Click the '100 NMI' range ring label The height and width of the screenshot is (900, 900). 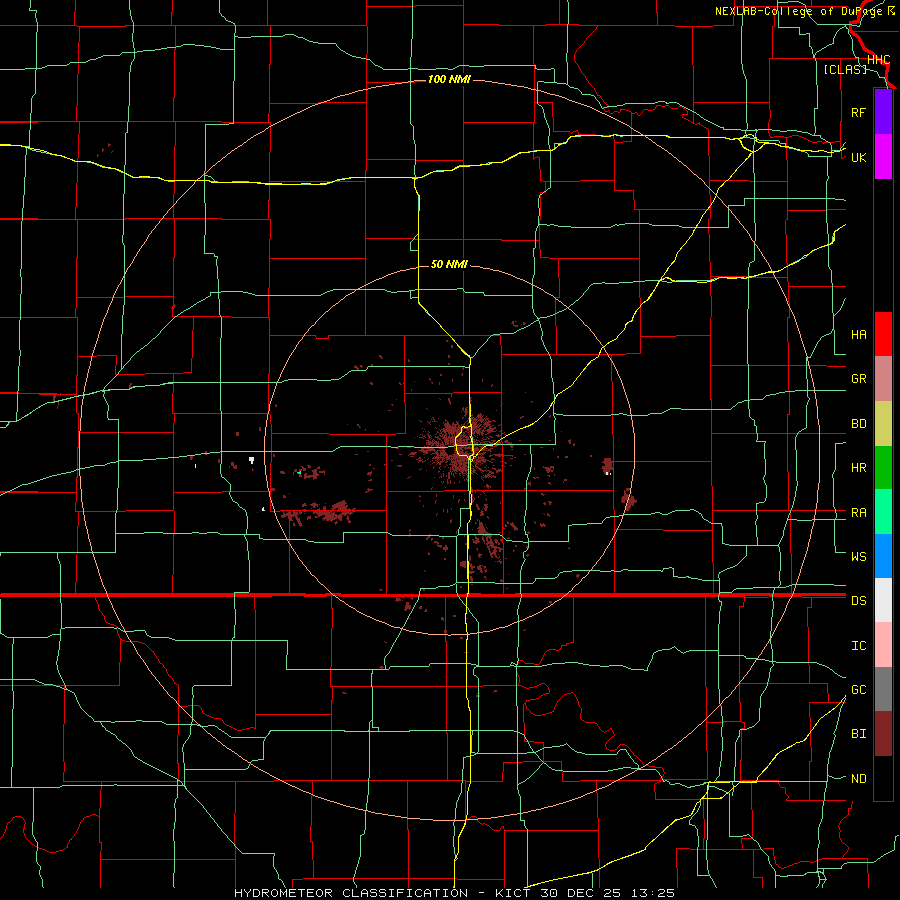449,79
